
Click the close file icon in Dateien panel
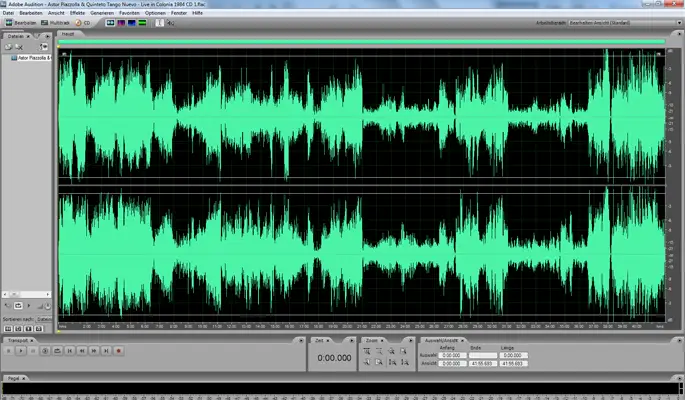tap(19, 47)
